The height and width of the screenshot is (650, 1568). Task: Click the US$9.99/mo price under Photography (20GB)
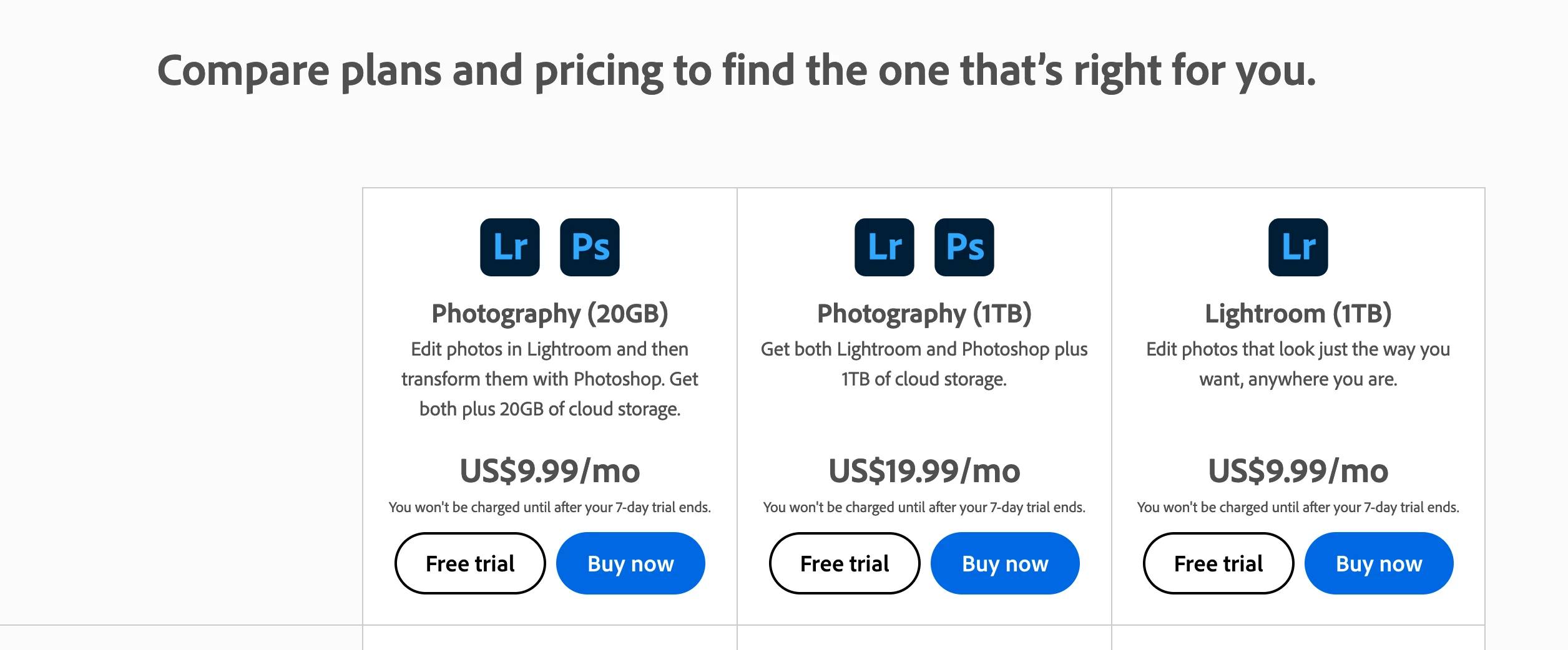point(550,471)
